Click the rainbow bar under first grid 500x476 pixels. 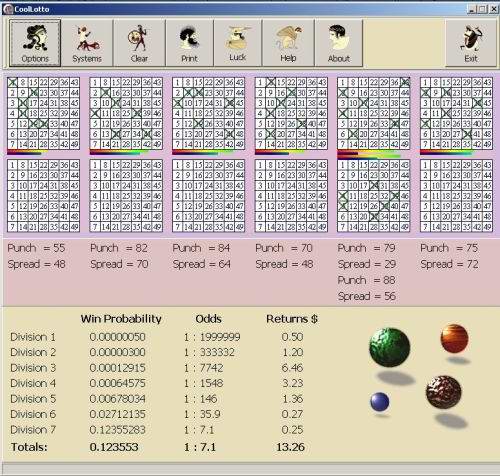(x=27, y=152)
